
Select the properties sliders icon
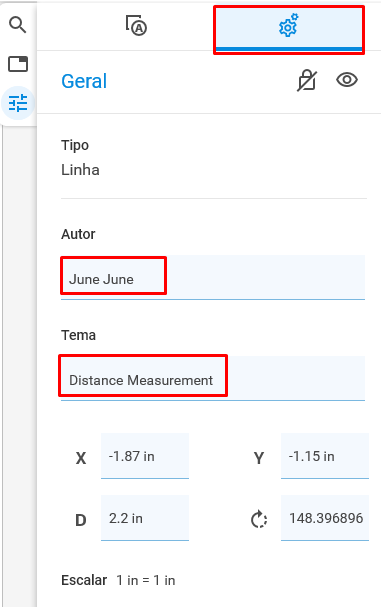click(18, 103)
